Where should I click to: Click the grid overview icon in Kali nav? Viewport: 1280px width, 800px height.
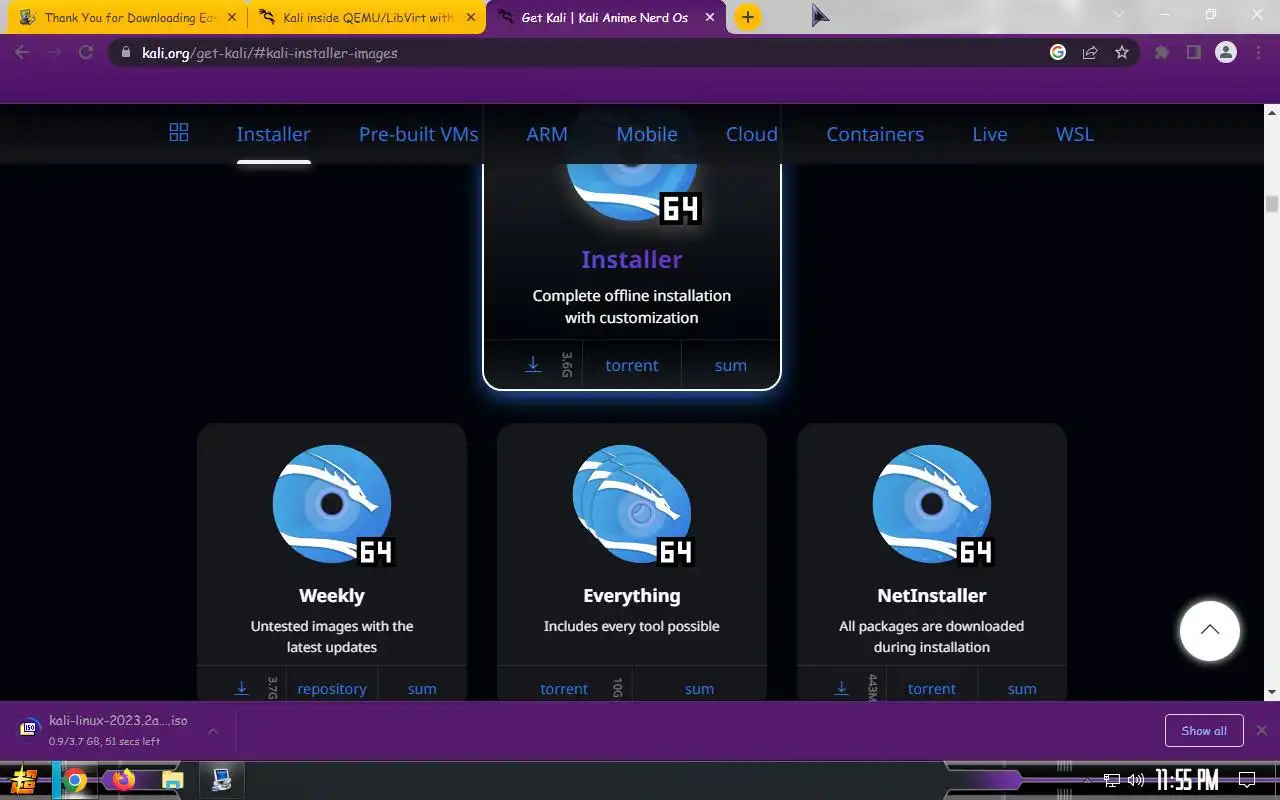tap(179, 132)
